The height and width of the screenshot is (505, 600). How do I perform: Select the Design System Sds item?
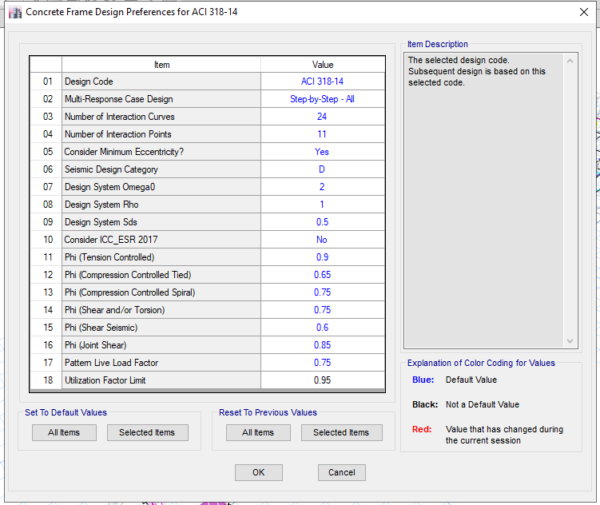point(161,222)
